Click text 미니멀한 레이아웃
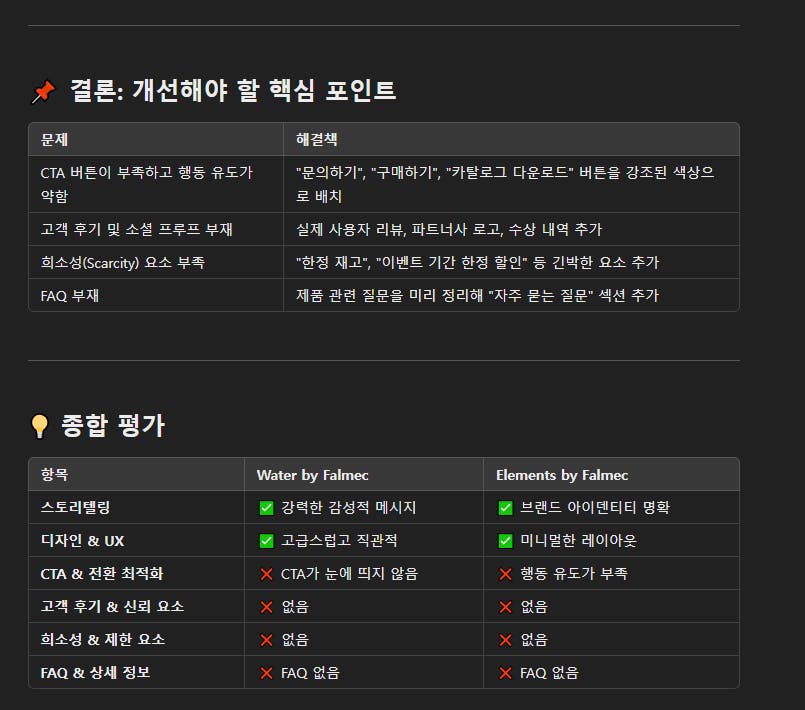This screenshot has width=805, height=710. click(x=579, y=541)
